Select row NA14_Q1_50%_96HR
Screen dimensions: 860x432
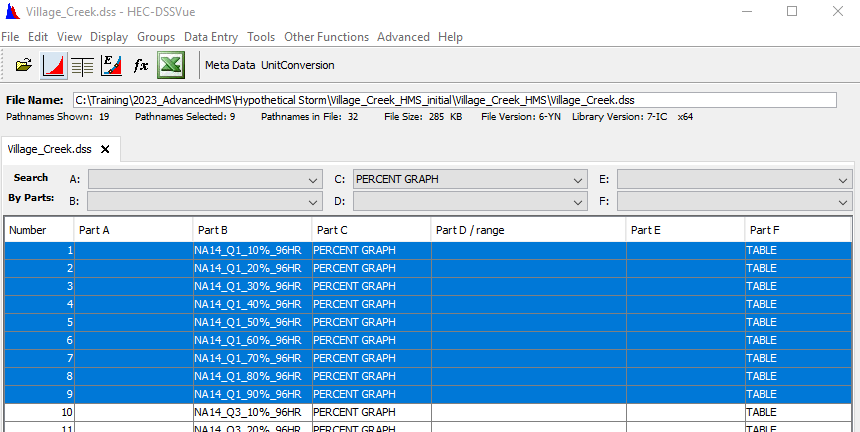coord(428,322)
